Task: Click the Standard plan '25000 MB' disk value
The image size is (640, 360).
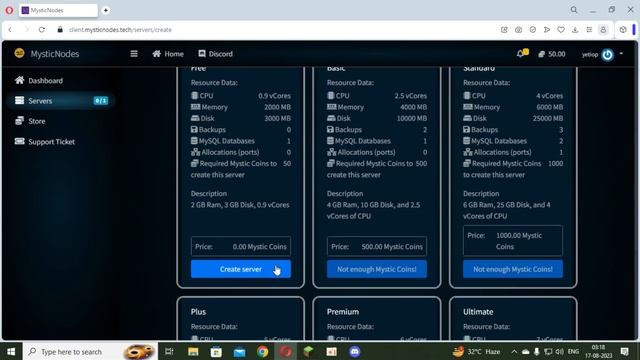Action: click(x=548, y=118)
